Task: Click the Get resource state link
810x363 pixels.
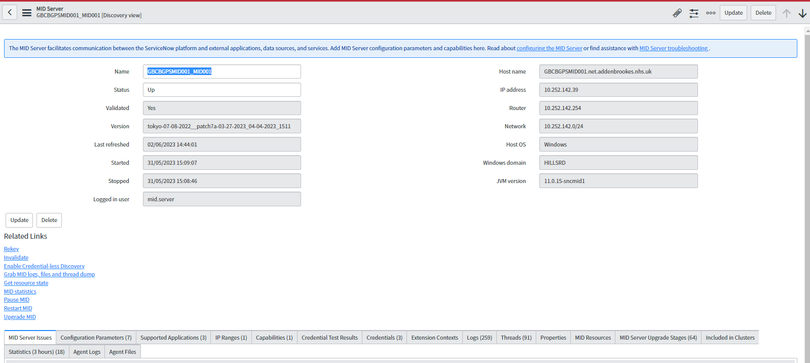Action: coord(26,283)
